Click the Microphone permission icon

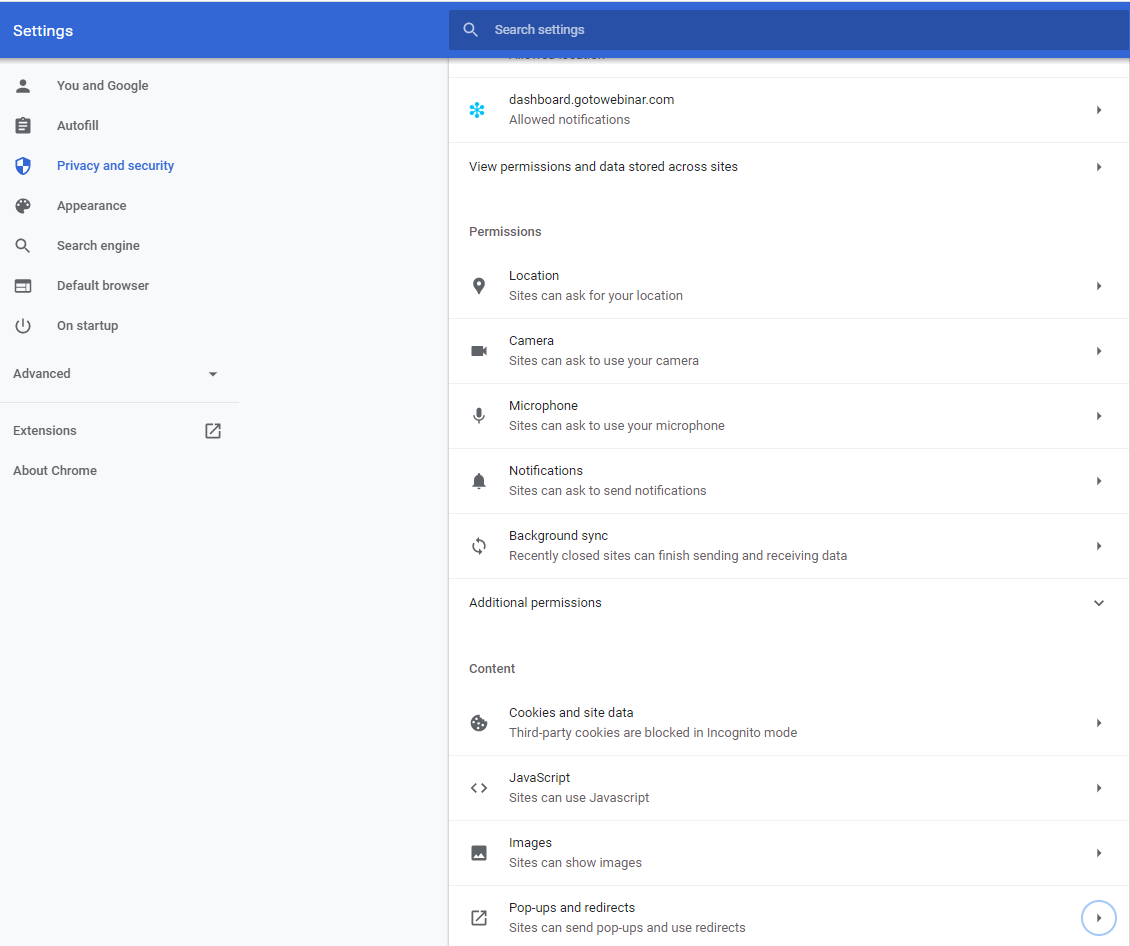click(479, 416)
